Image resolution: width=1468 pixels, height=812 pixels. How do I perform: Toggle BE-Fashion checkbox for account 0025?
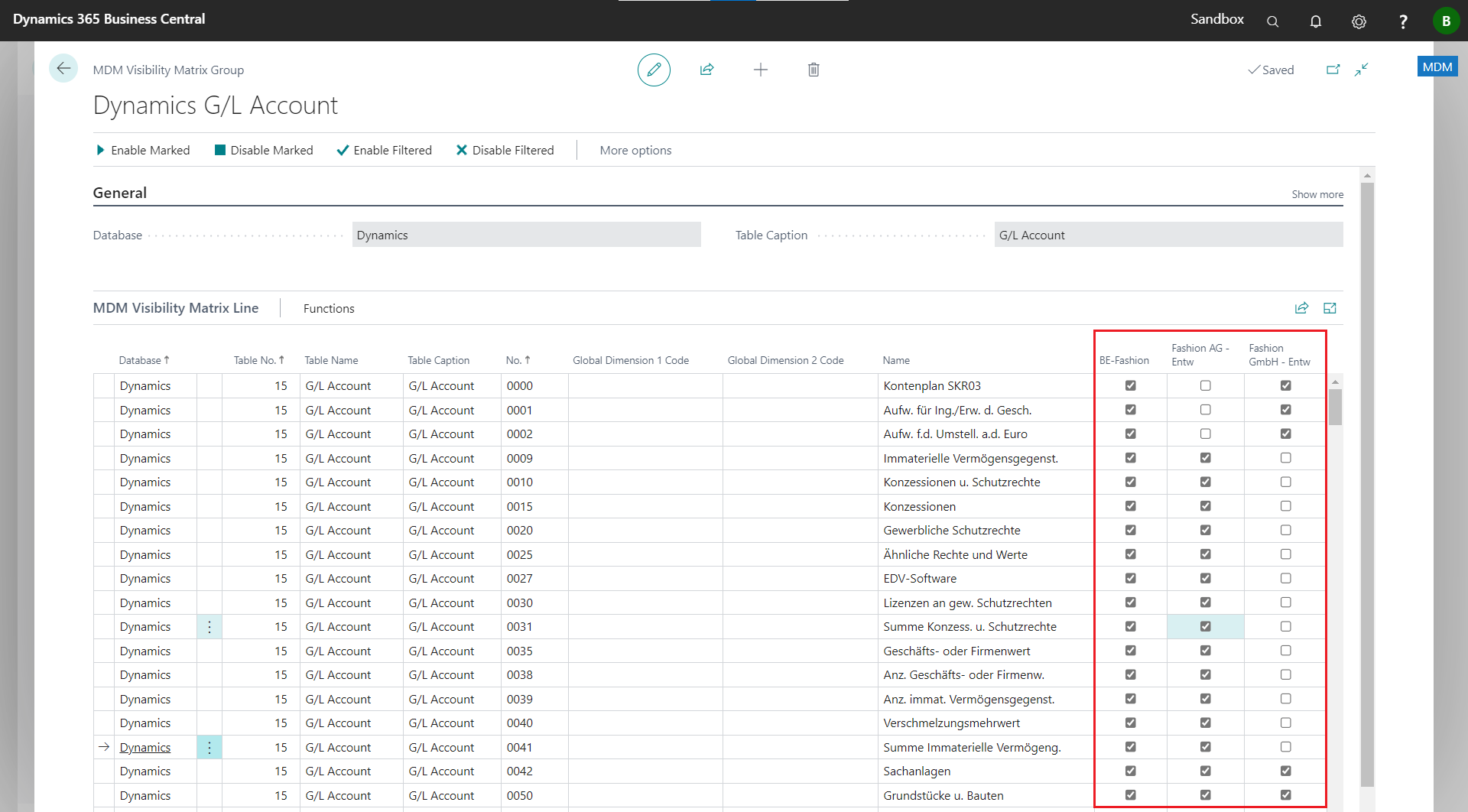coord(1131,554)
